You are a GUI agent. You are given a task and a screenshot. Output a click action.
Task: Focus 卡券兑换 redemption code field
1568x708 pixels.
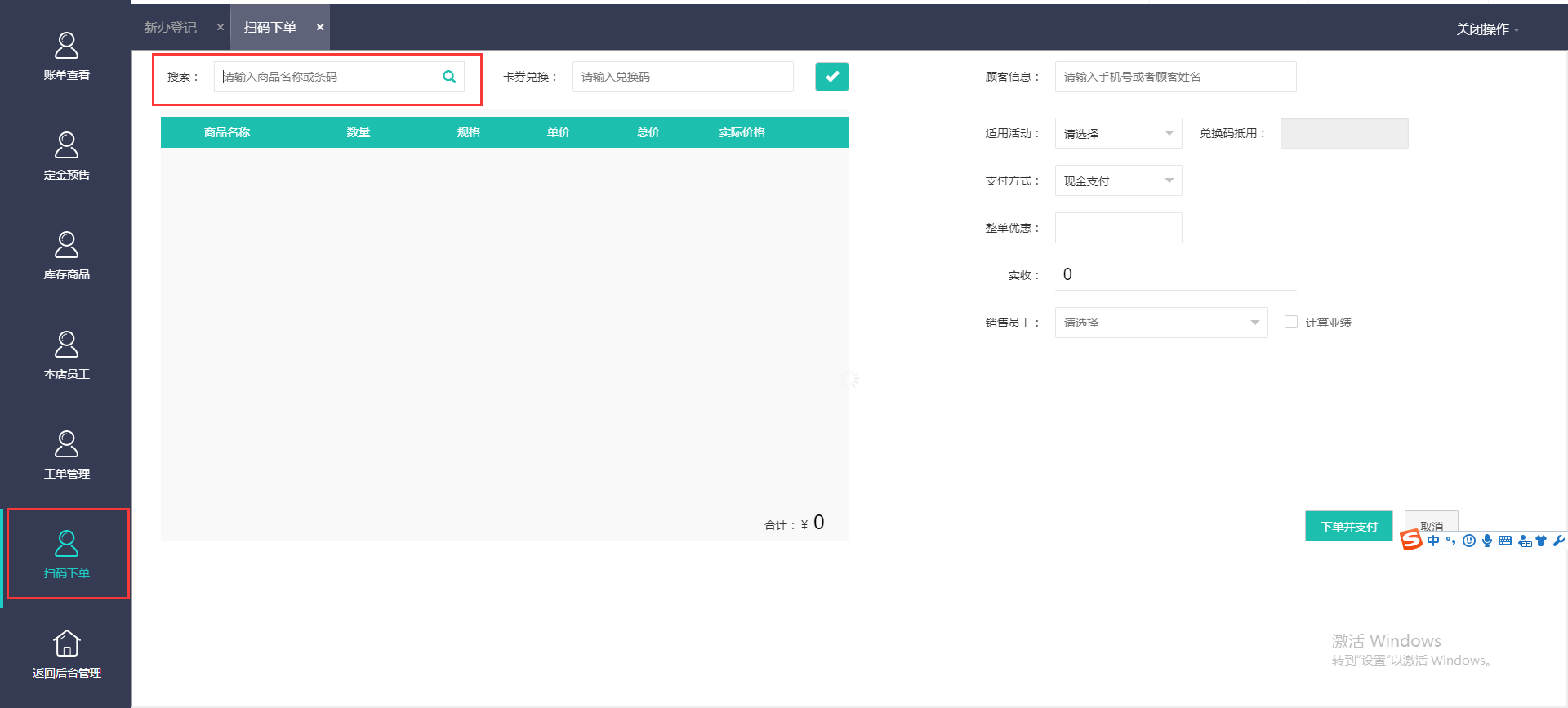(683, 77)
